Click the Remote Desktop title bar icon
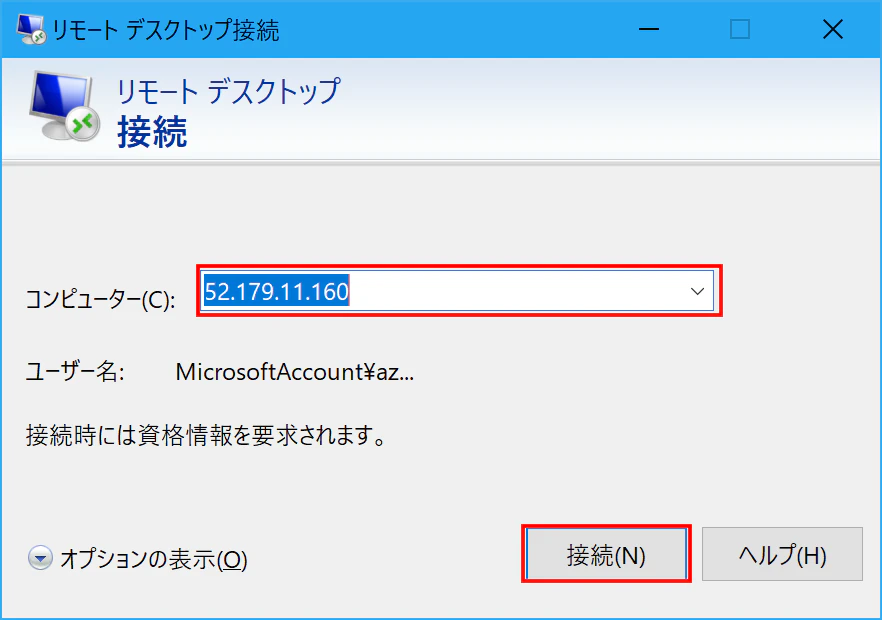This screenshot has width=882, height=620. click(x=31, y=29)
